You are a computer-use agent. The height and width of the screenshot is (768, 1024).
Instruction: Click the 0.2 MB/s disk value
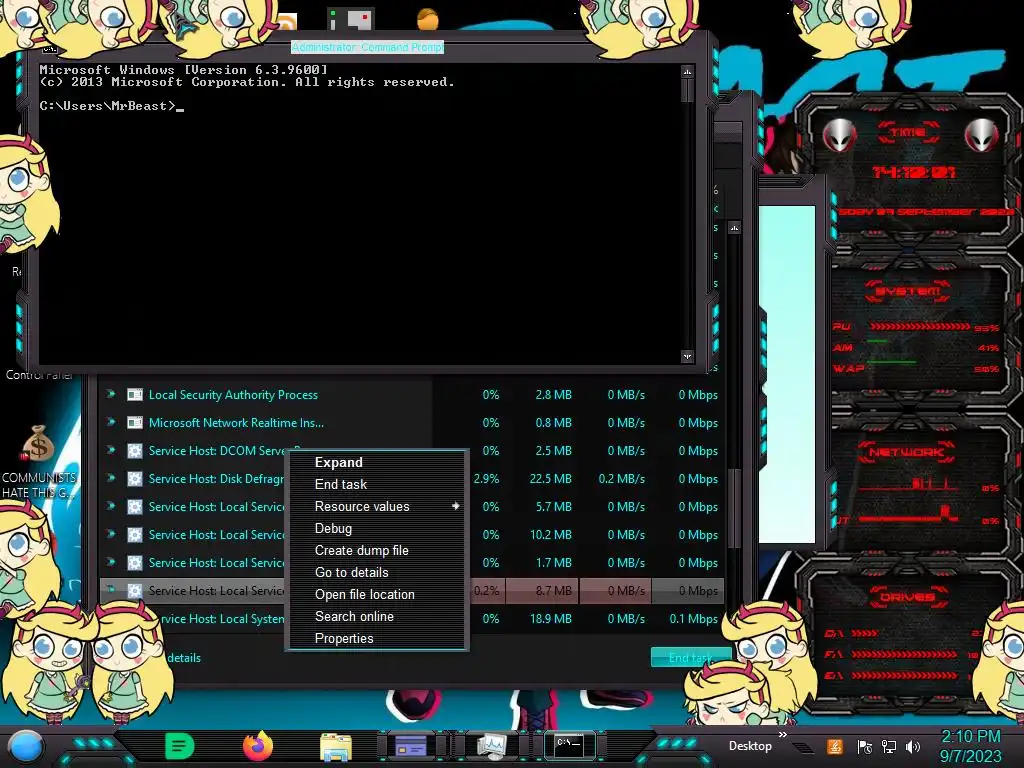click(622, 479)
